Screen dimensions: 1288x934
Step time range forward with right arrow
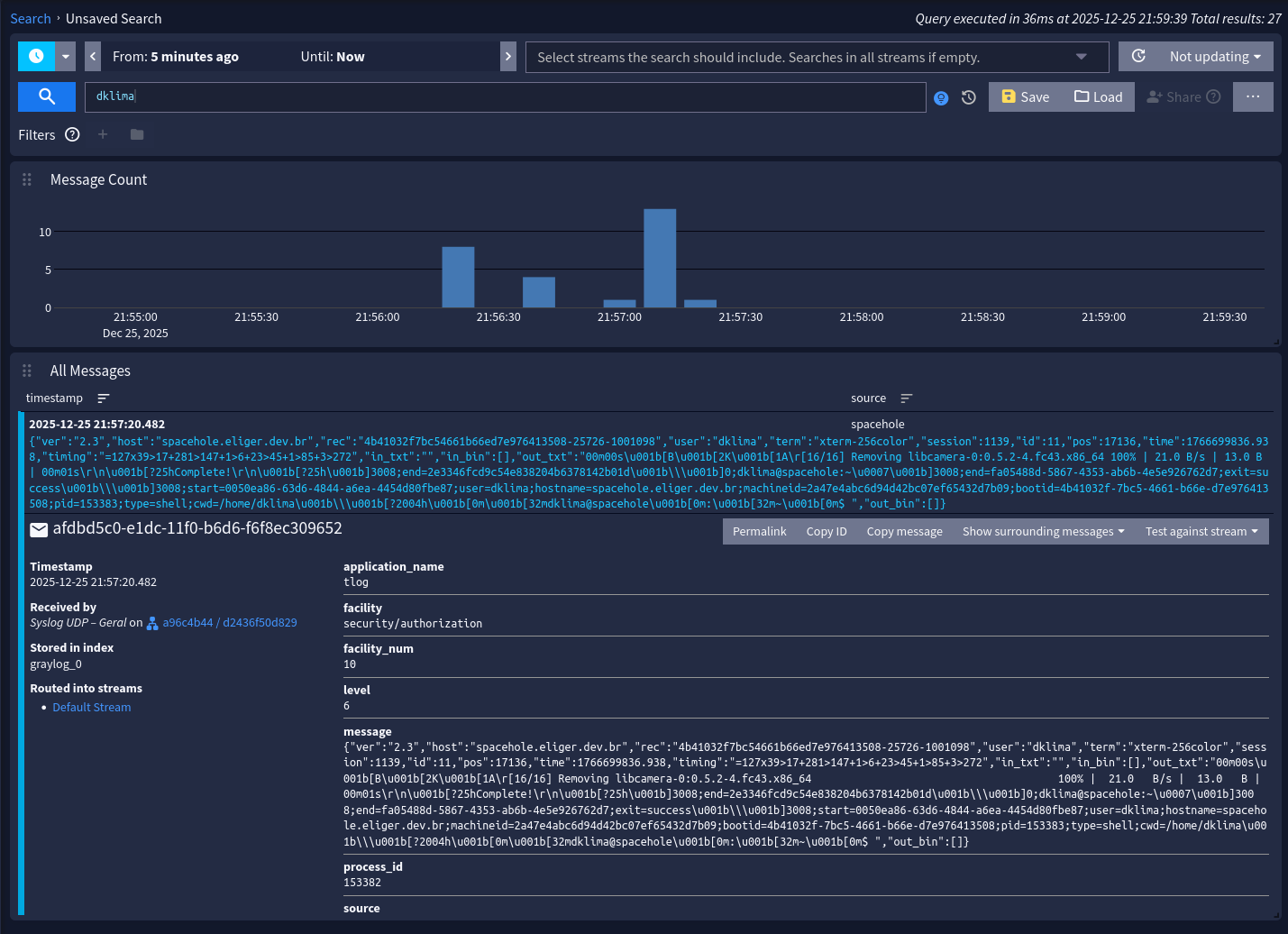tap(508, 56)
